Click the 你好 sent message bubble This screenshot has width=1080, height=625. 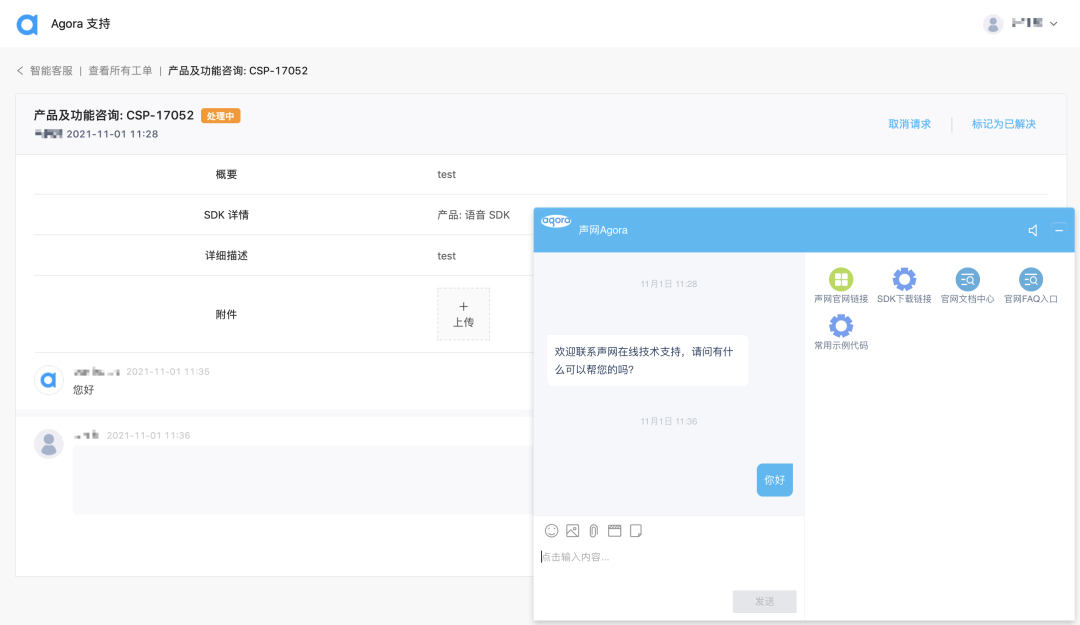775,480
